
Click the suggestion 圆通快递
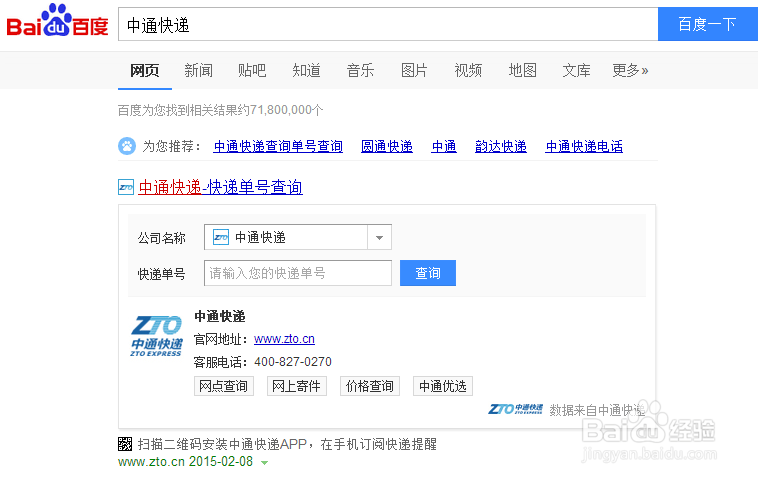pyautogui.click(x=387, y=146)
